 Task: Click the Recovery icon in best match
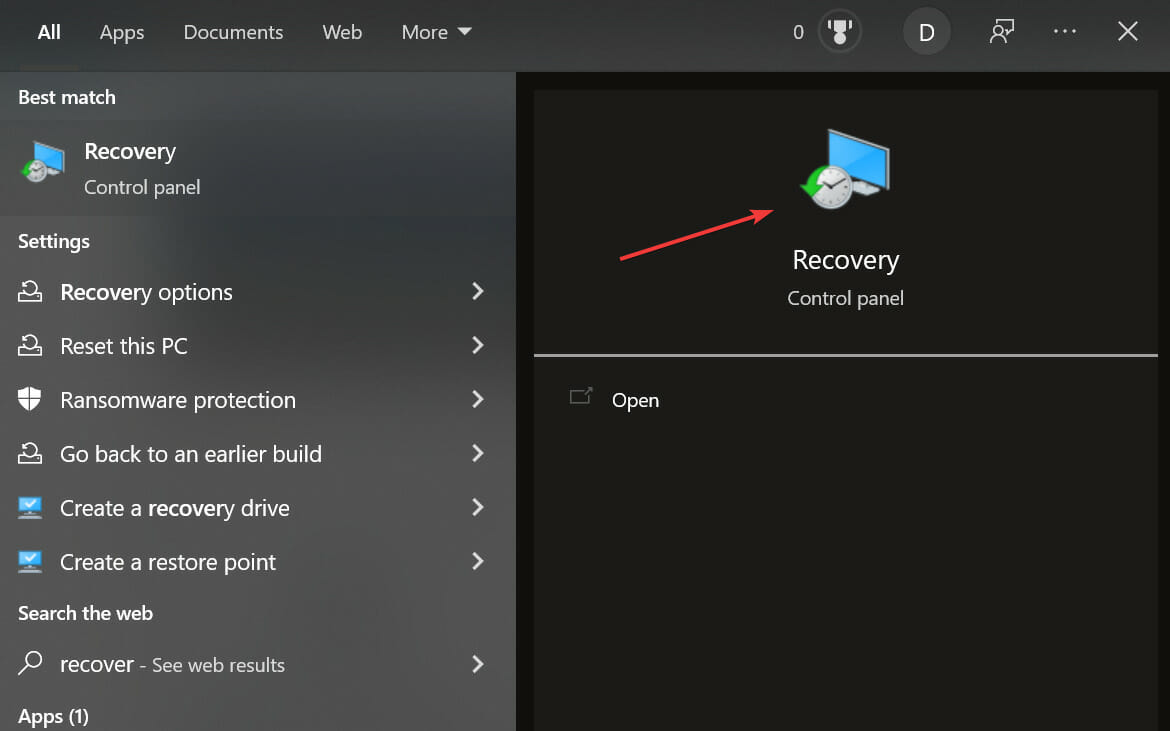click(43, 162)
